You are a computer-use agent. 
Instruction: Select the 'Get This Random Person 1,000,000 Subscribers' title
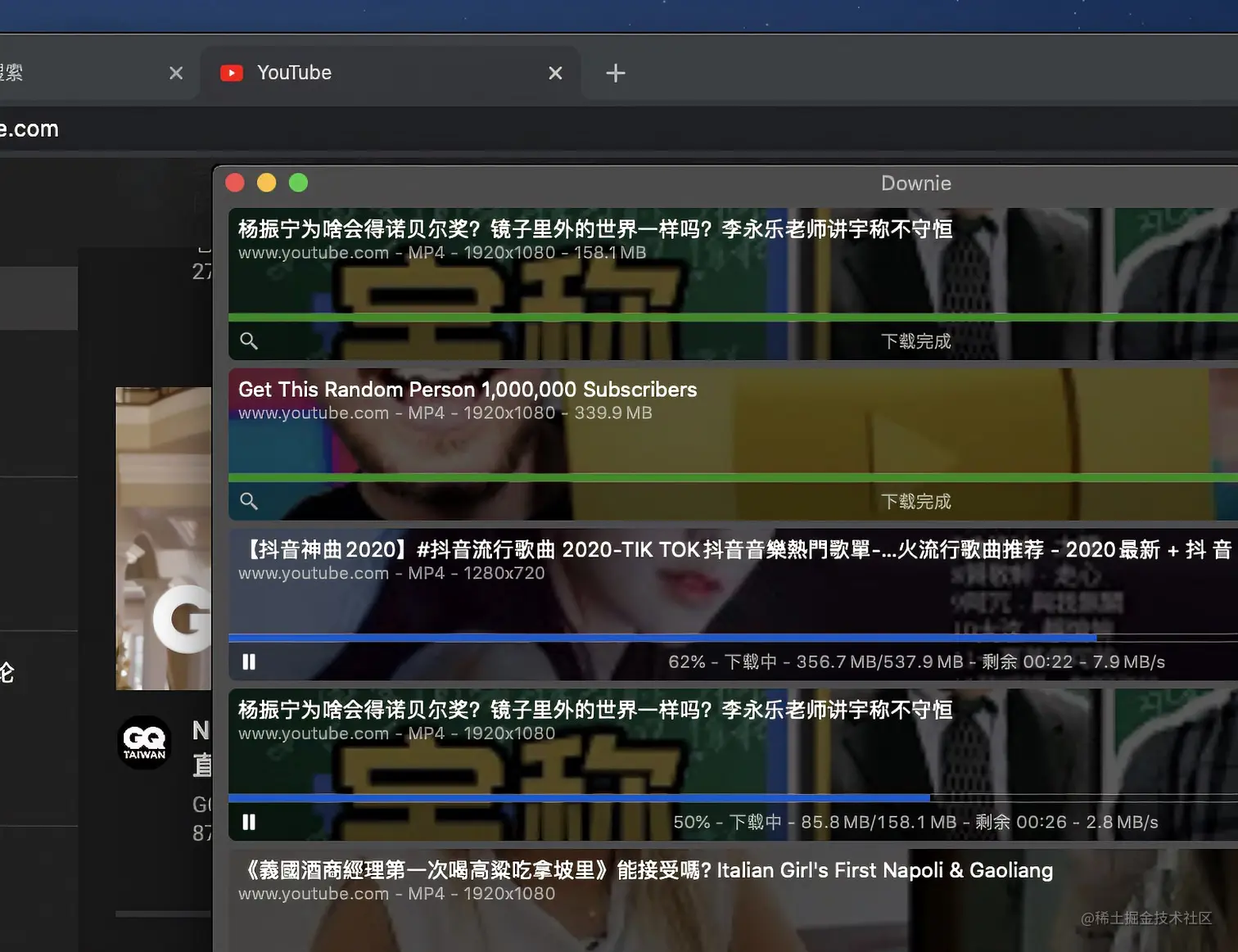click(468, 390)
